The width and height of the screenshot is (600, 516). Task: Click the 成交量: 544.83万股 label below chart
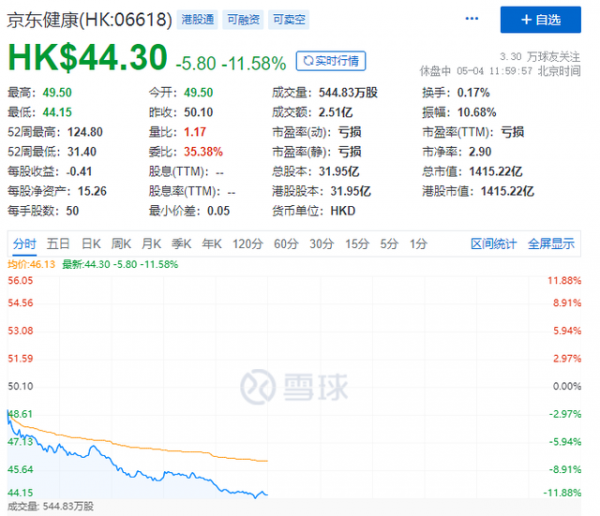click(x=50, y=506)
